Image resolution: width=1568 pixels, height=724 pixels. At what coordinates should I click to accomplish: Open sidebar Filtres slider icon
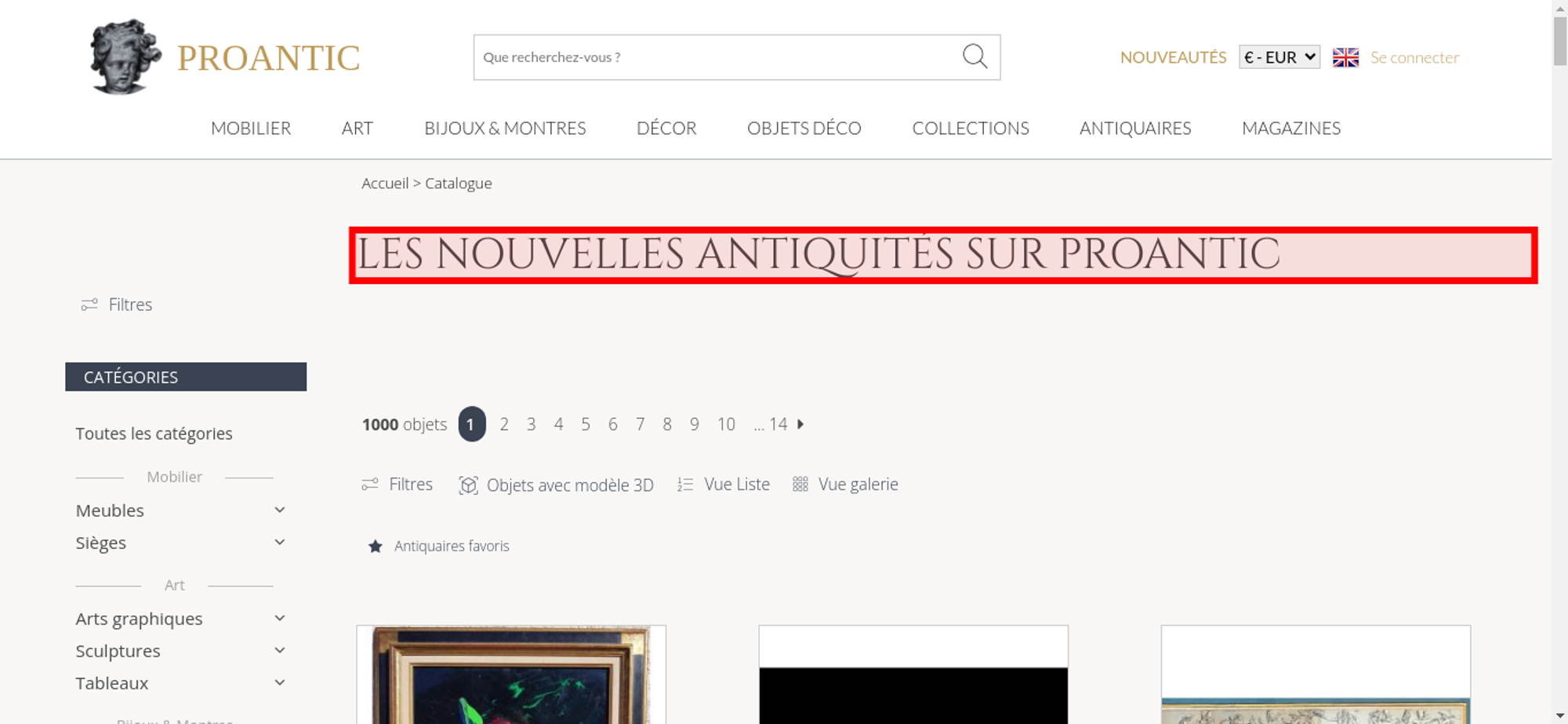[x=89, y=304]
